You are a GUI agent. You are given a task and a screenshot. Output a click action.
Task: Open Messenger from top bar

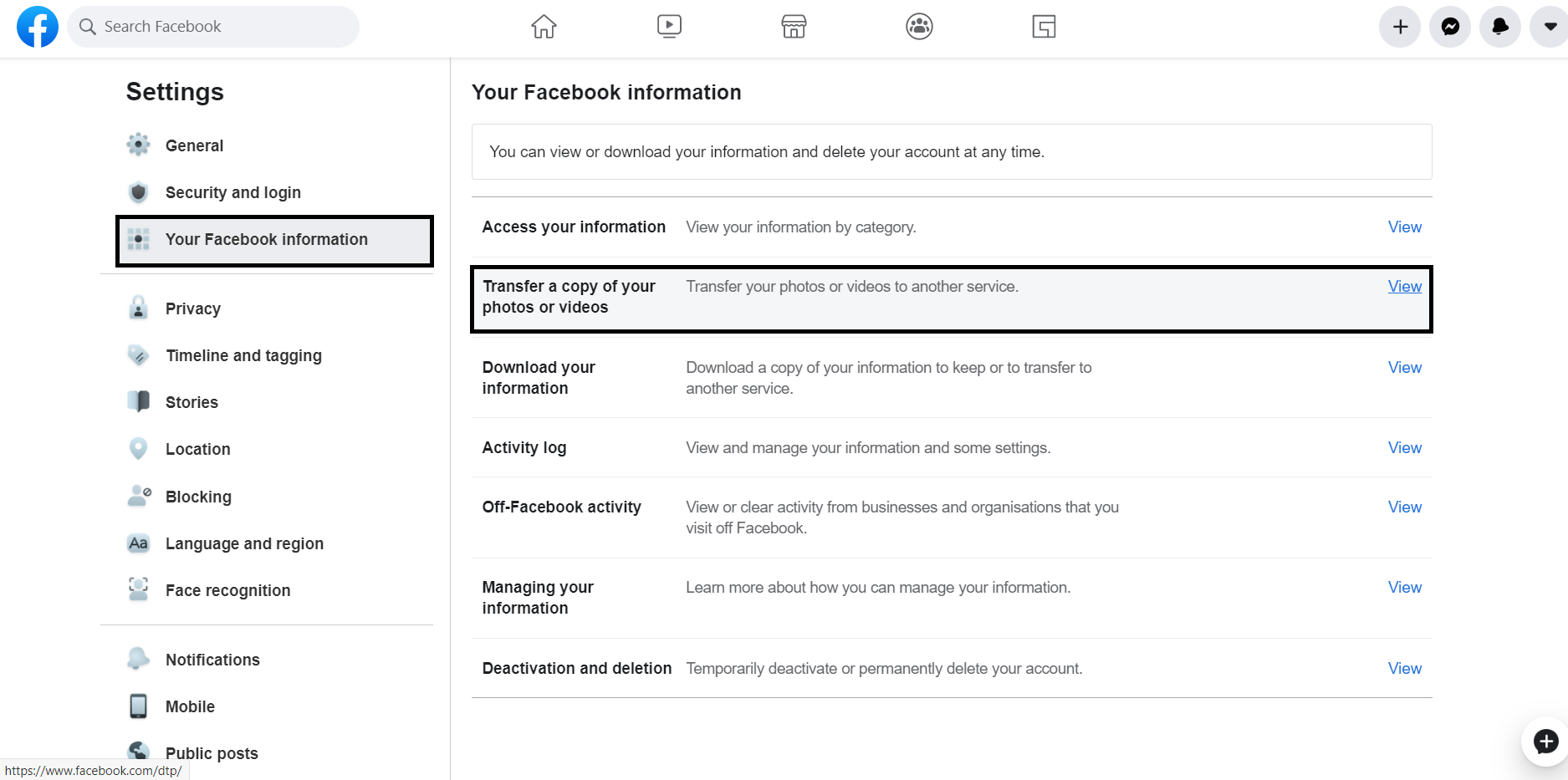pyautogui.click(x=1450, y=27)
